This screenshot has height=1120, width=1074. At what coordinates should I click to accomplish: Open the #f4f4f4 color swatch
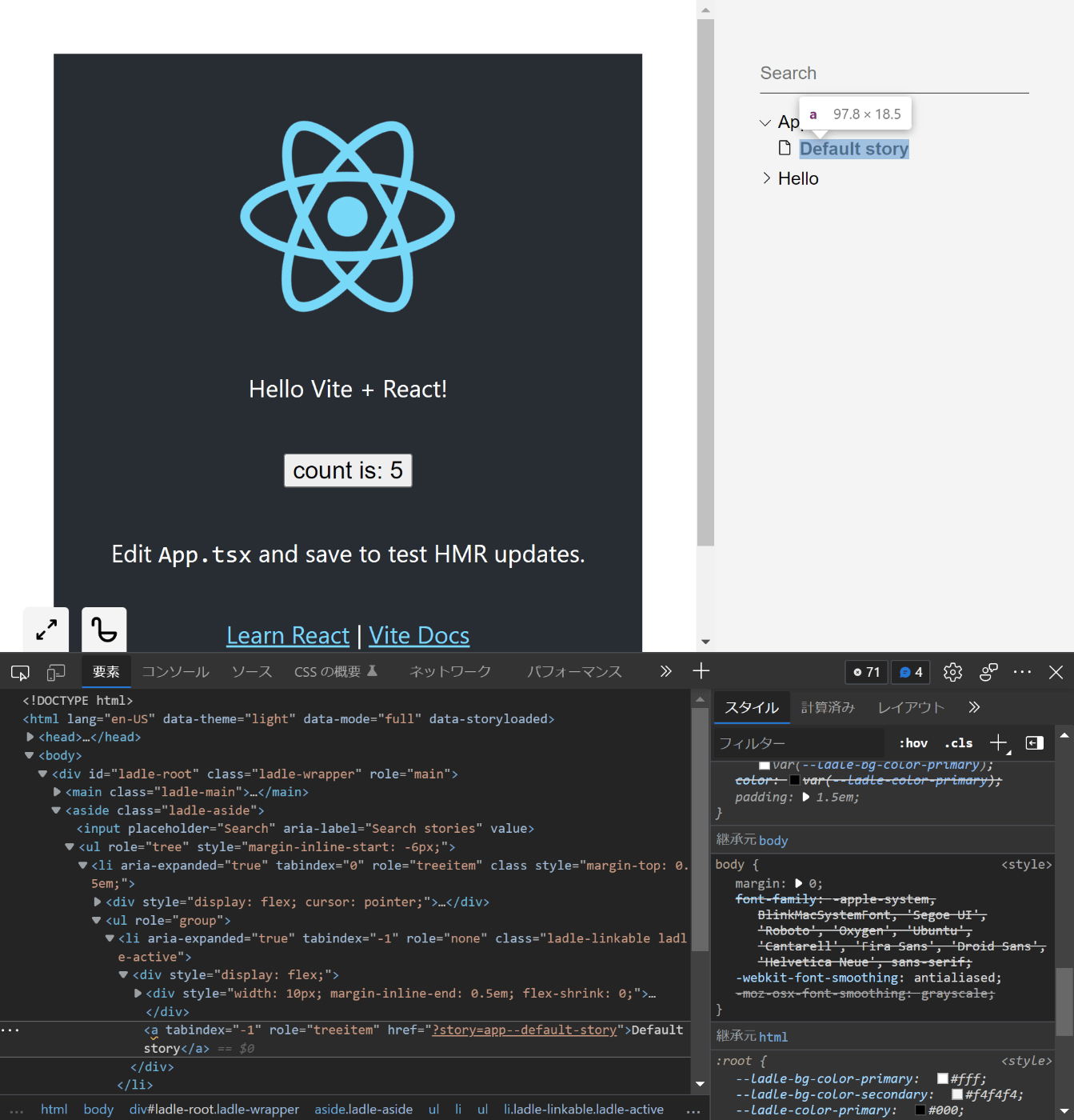957,1094
